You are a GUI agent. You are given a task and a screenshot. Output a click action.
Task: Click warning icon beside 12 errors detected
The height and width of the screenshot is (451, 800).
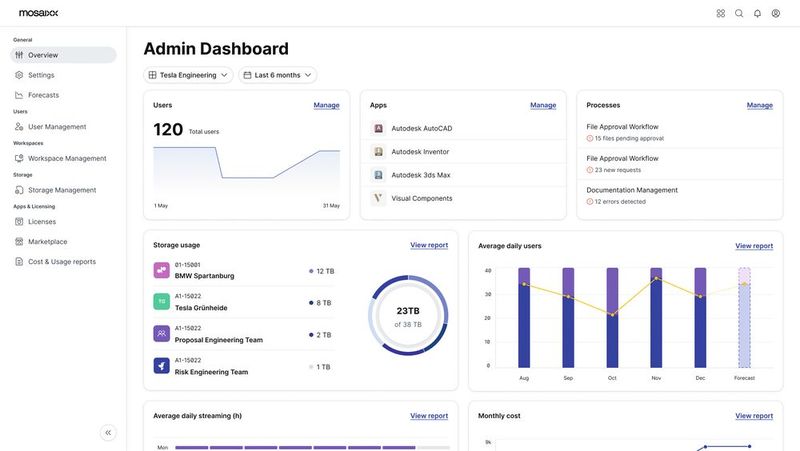[590, 202]
